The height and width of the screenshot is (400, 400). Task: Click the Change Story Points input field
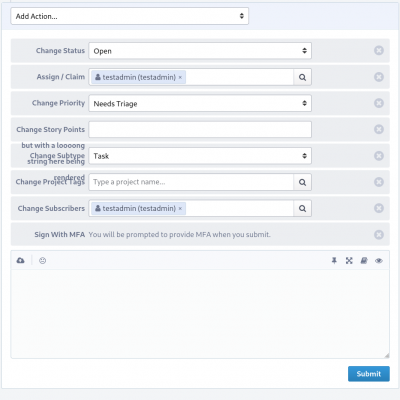pos(200,129)
